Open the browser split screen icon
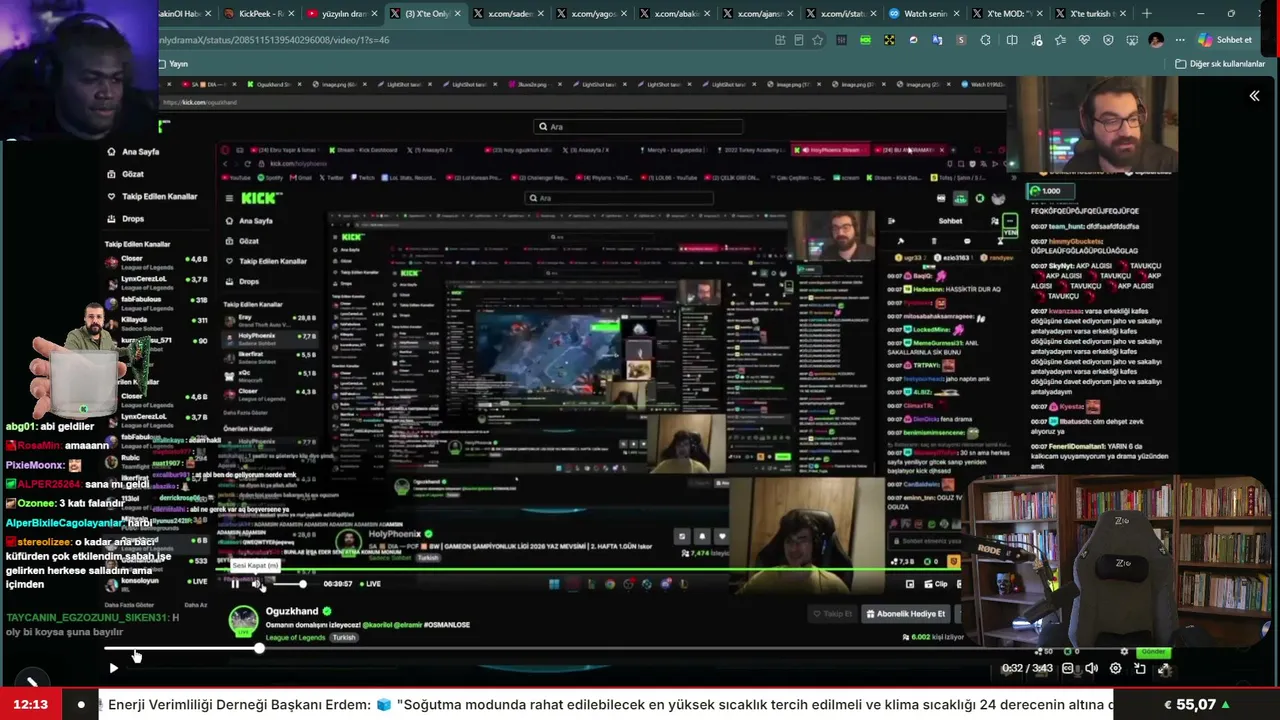 click(1012, 40)
